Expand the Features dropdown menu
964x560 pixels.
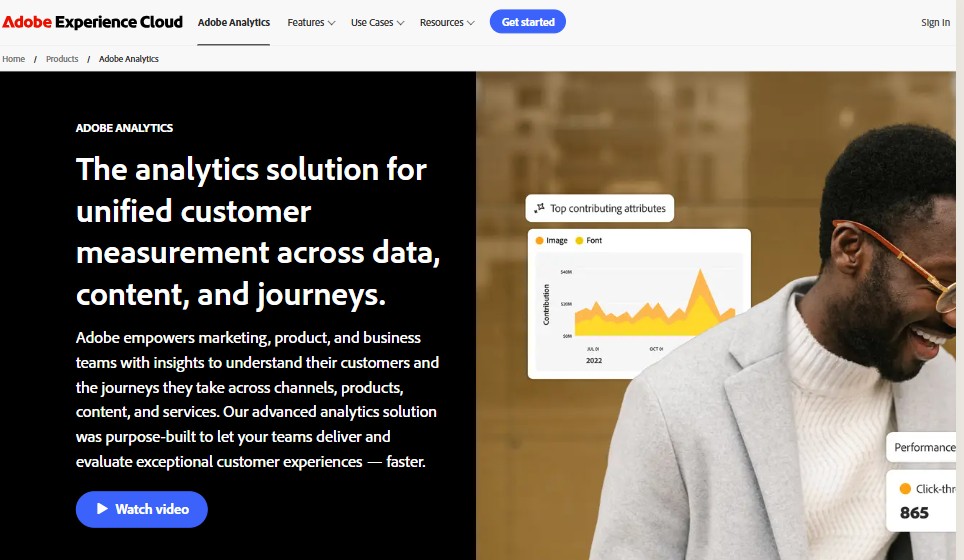coord(311,22)
